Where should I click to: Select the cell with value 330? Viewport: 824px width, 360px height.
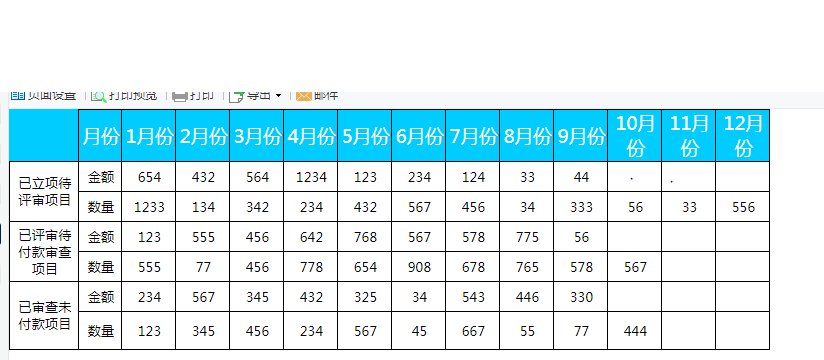[x=581, y=297]
